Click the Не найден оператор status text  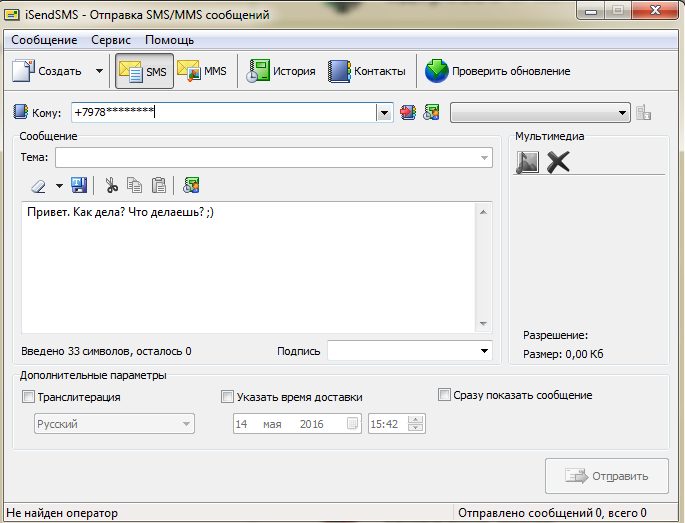click(x=62, y=513)
